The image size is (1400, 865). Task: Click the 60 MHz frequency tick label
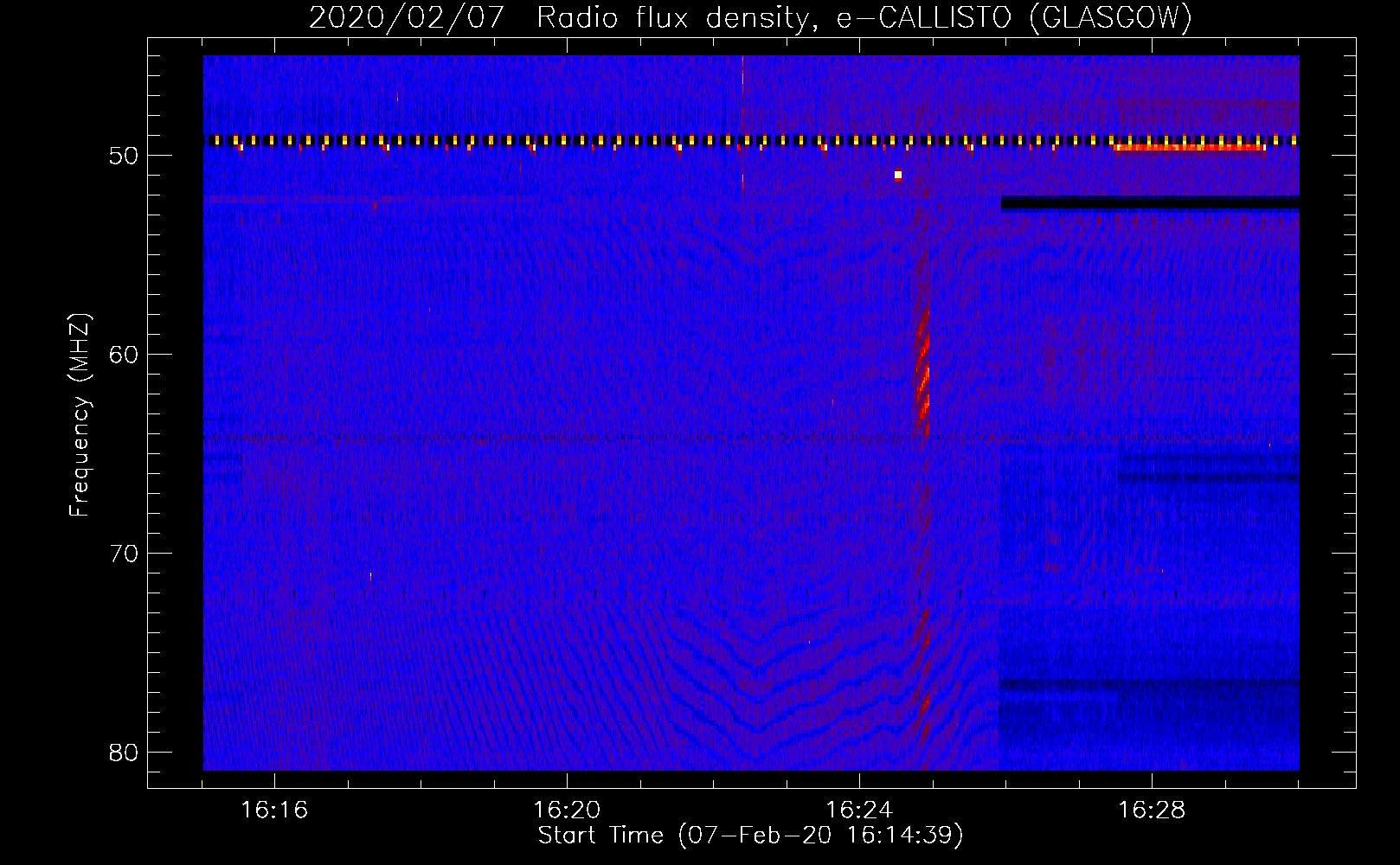pyautogui.click(x=124, y=355)
